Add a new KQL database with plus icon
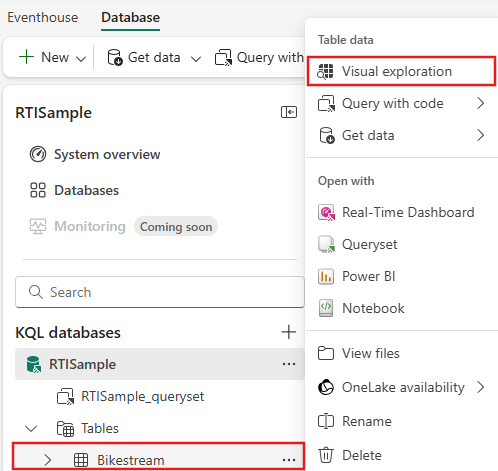The height and width of the screenshot is (471, 498). 289,332
